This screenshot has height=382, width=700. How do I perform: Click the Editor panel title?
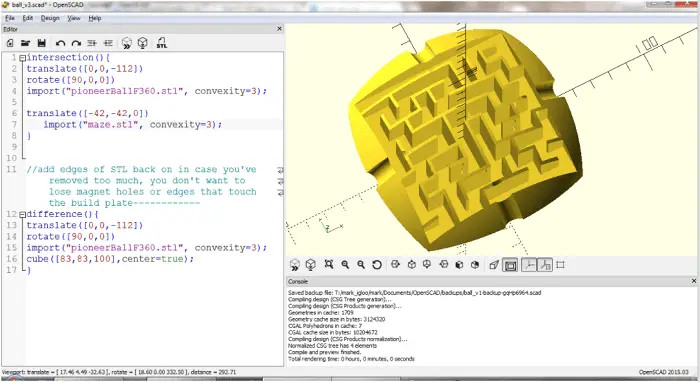[x=11, y=29]
